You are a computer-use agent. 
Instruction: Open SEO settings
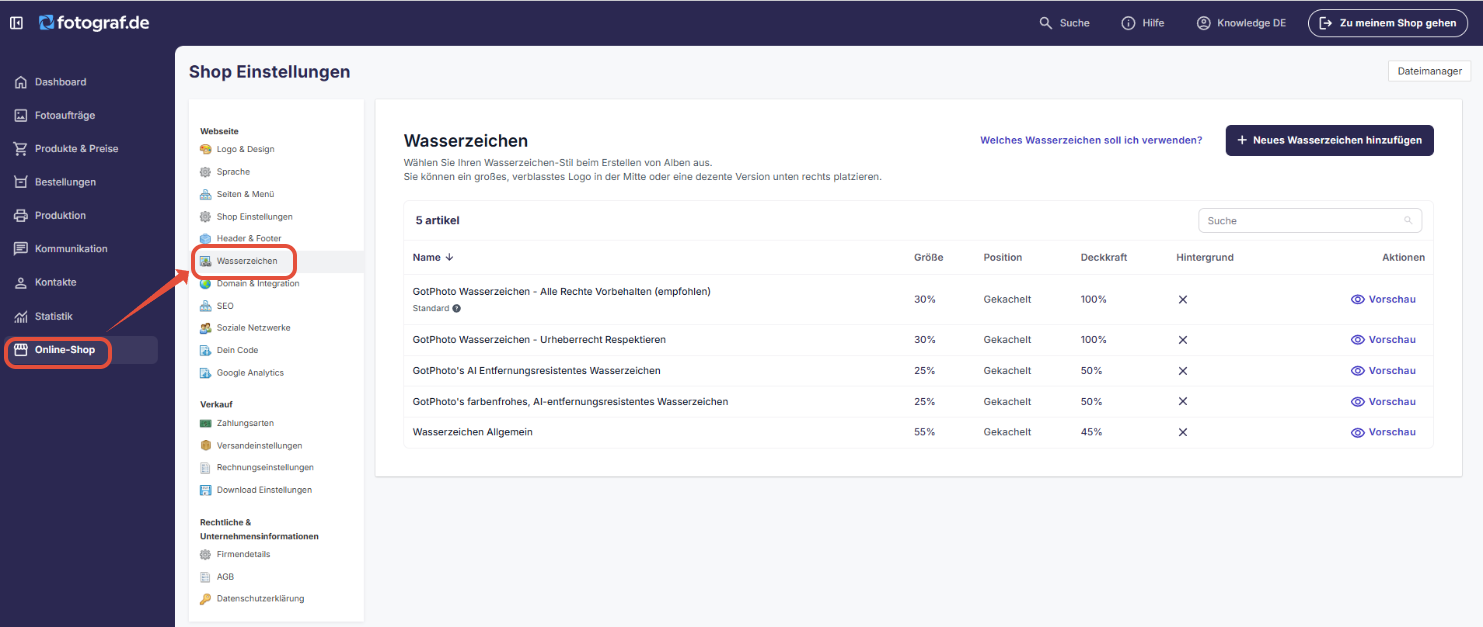click(225, 306)
